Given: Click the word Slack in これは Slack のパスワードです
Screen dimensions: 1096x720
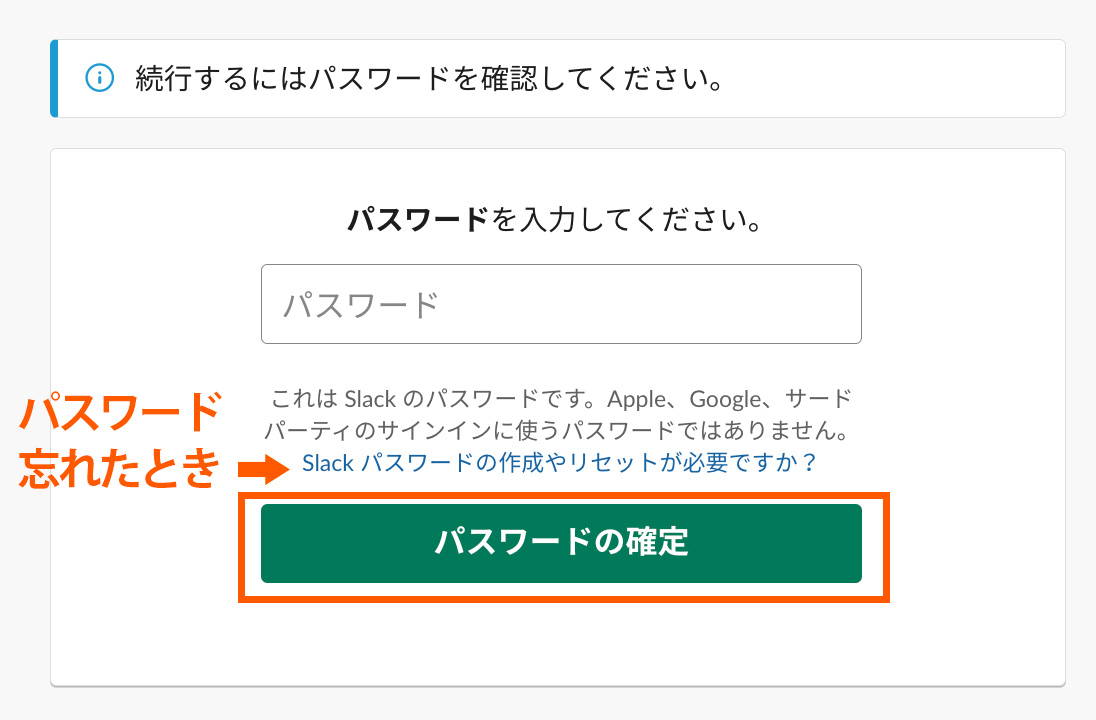Looking at the screenshot, I should point(371,400).
